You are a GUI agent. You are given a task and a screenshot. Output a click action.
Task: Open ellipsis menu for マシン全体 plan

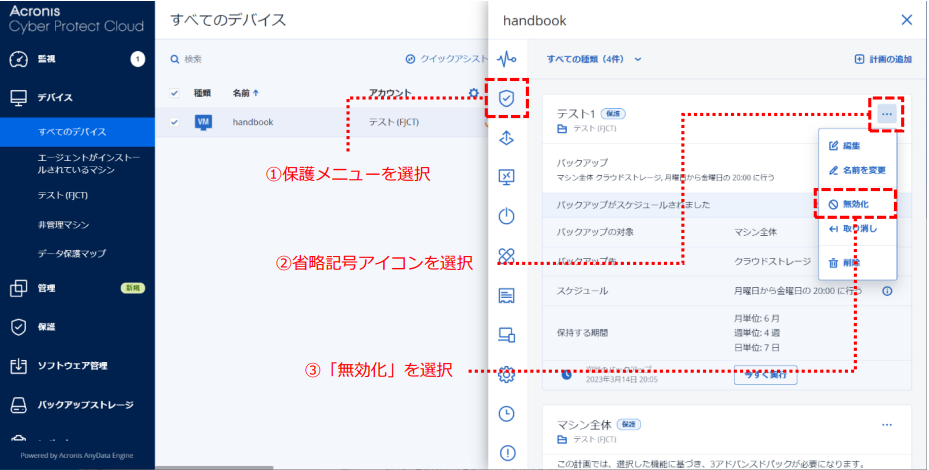886,424
